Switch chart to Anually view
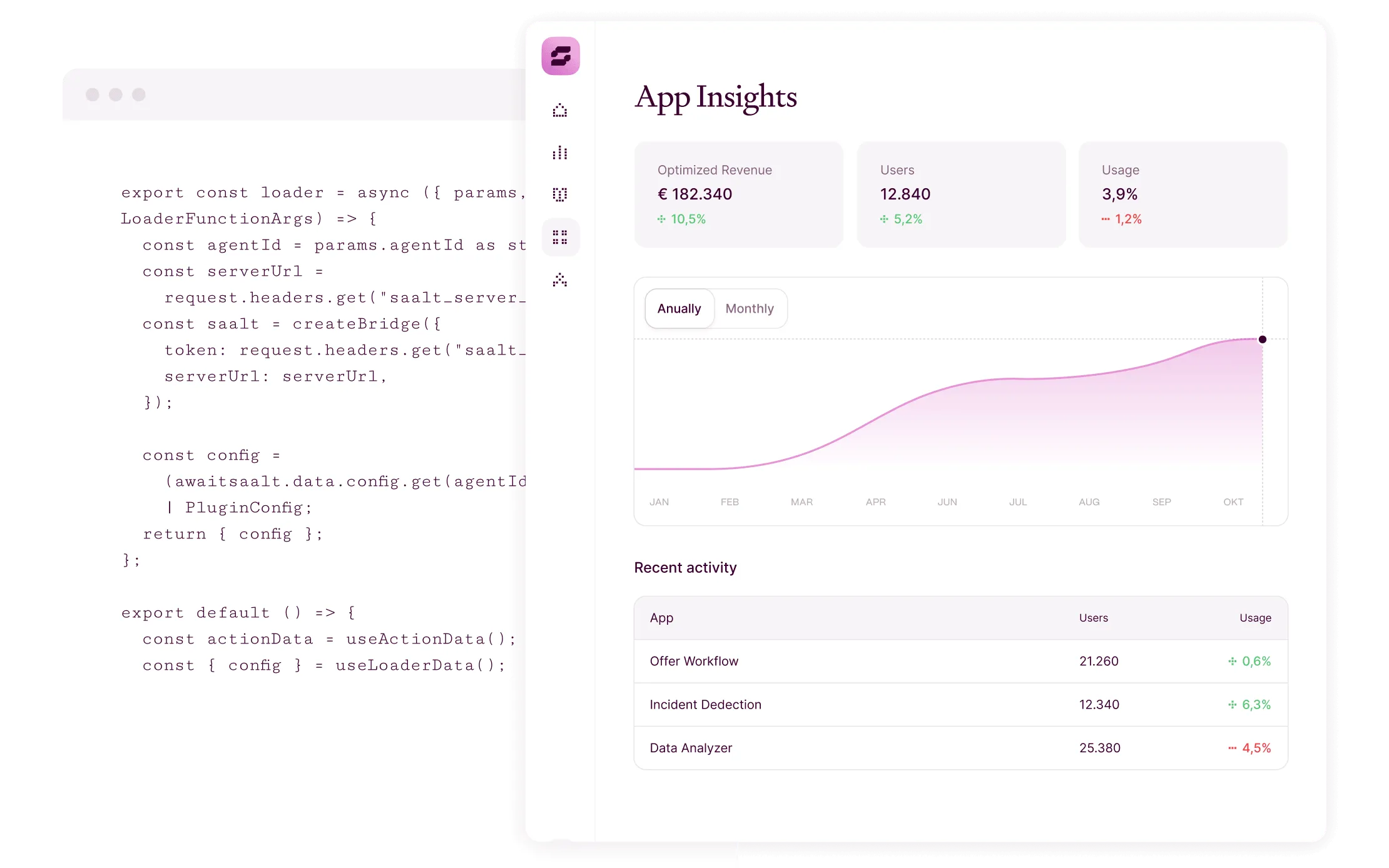The image size is (1389, 868). tap(679, 308)
